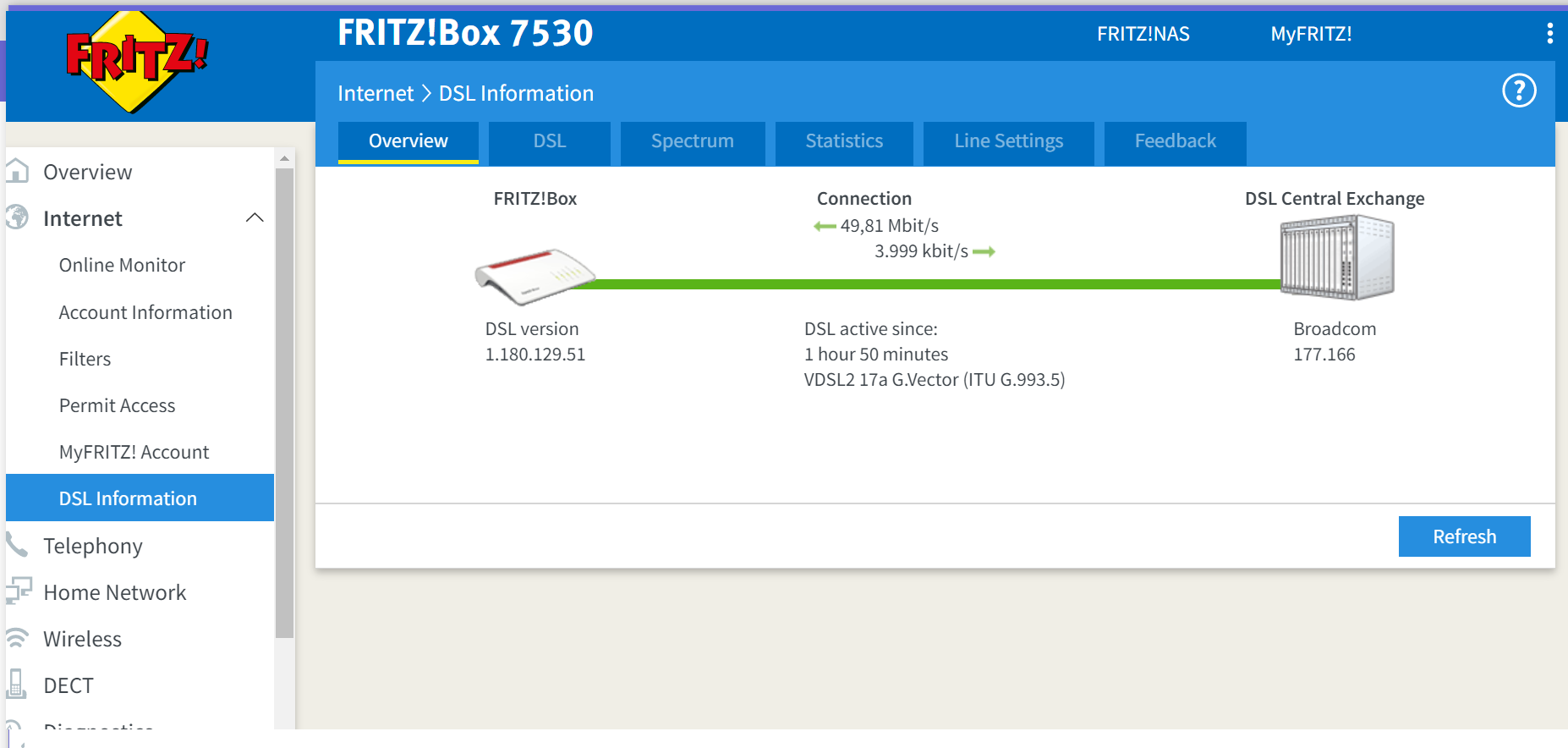This screenshot has height=748, width=1568.
Task: Switch to the Statistics tab
Action: click(843, 141)
